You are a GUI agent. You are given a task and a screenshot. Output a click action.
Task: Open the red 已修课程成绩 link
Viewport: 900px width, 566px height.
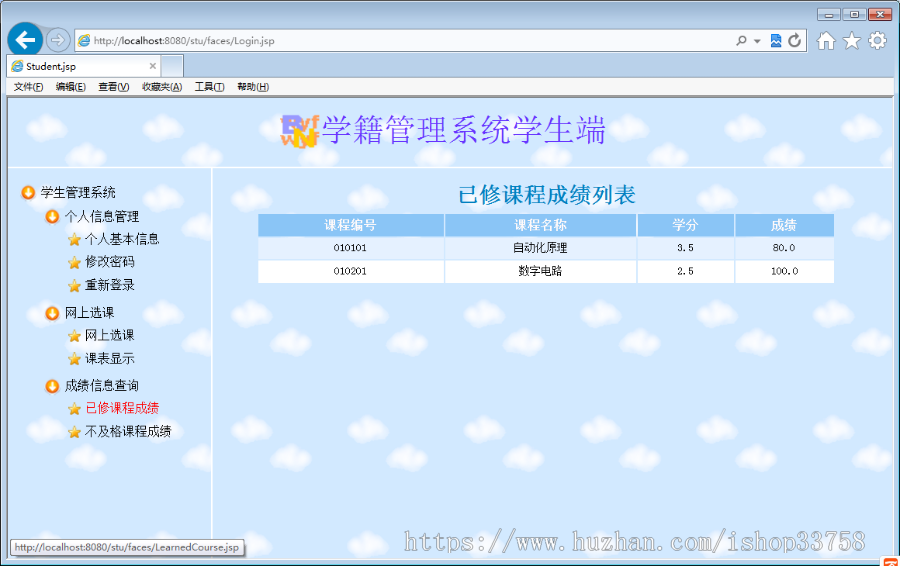[x=122, y=408]
